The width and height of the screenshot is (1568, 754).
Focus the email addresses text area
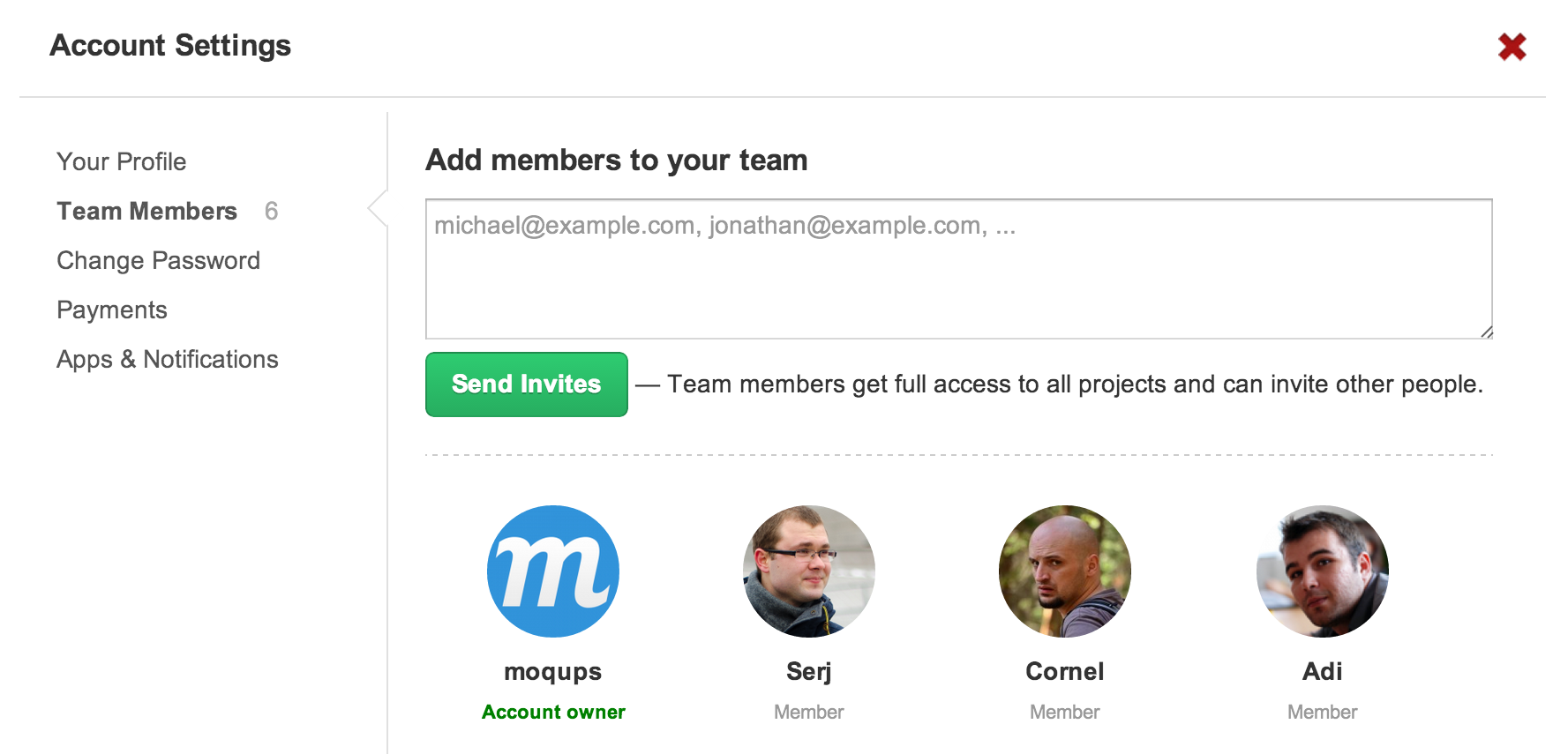pyautogui.click(x=959, y=269)
